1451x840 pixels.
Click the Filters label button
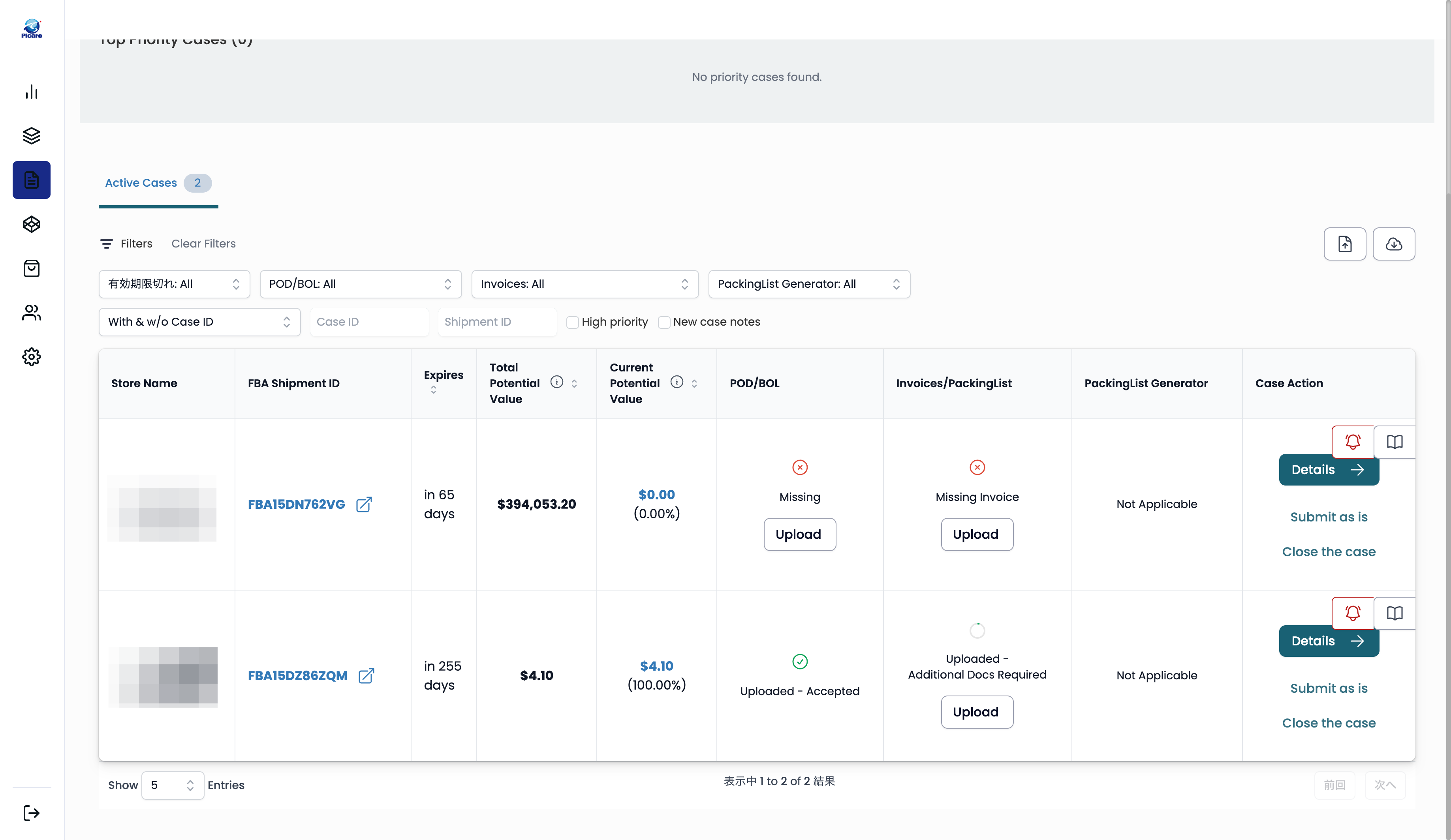point(126,244)
